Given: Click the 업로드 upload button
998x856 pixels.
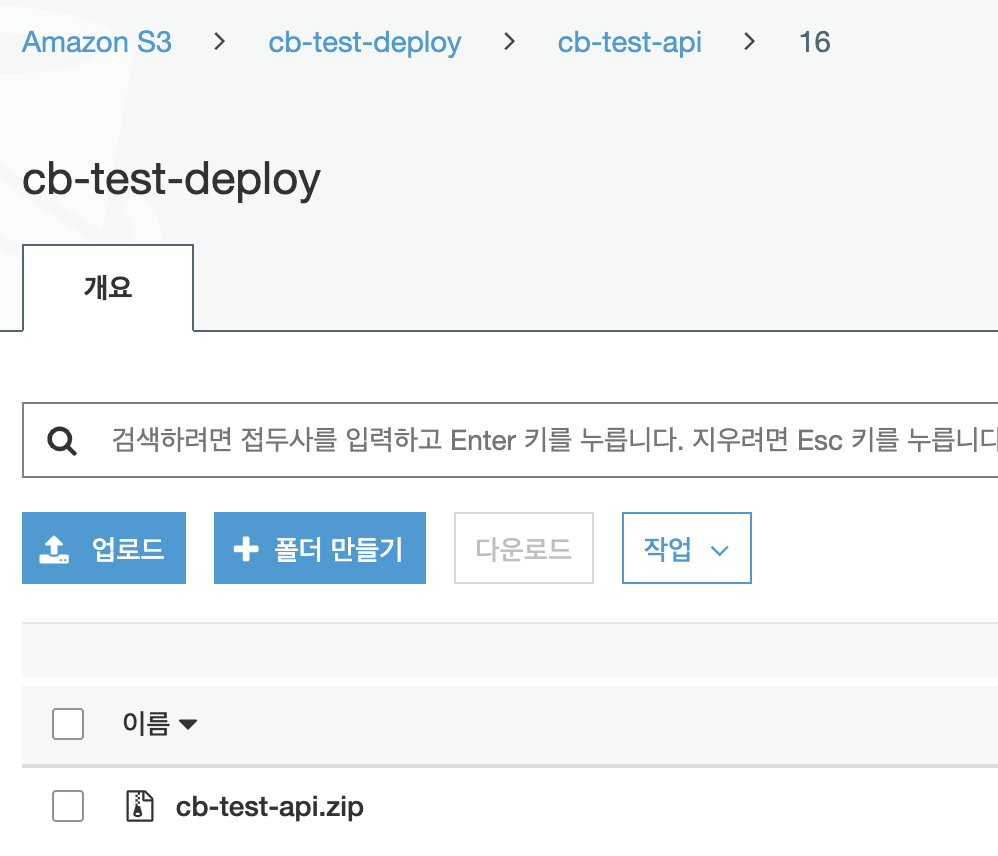Looking at the screenshot, I should pos(104,548).
